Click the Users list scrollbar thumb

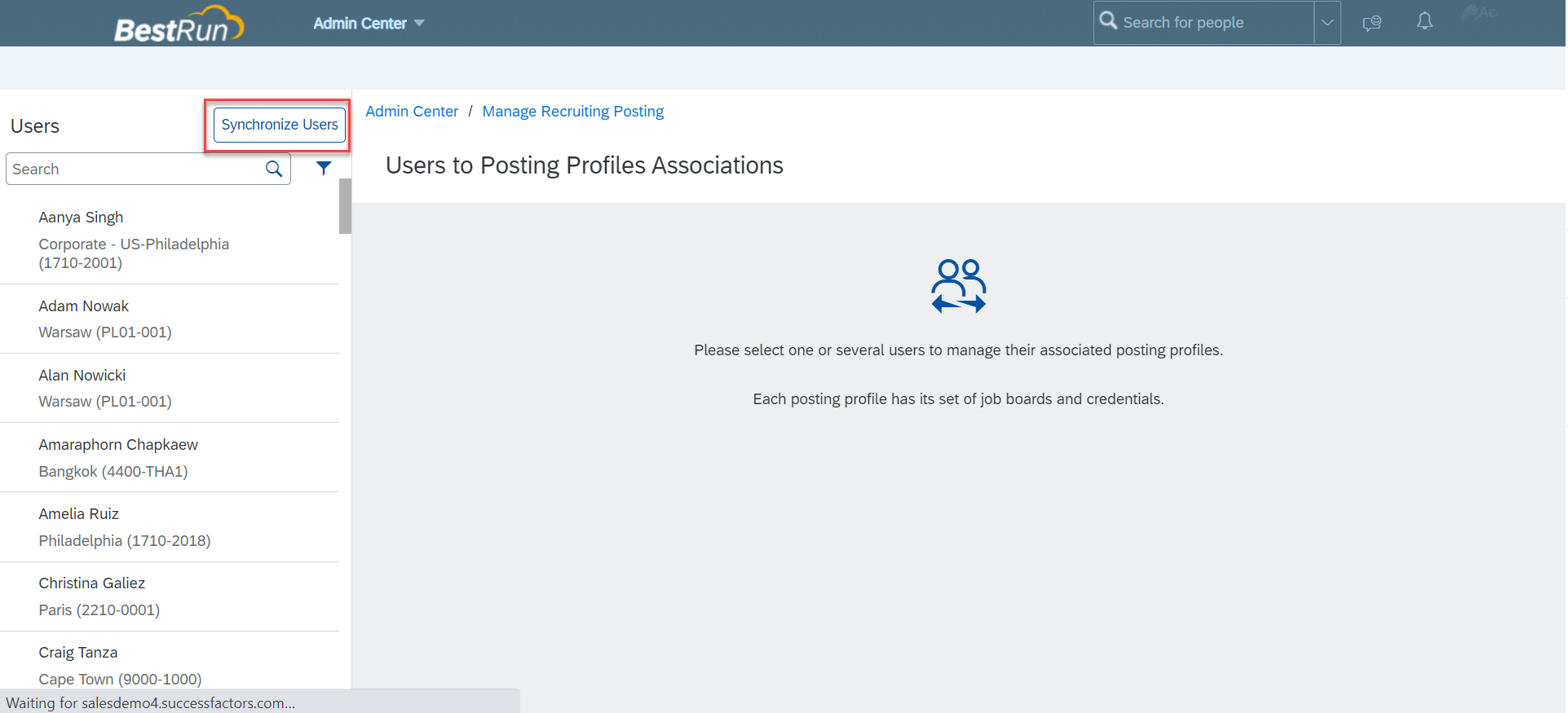click(x=345, y=206)
